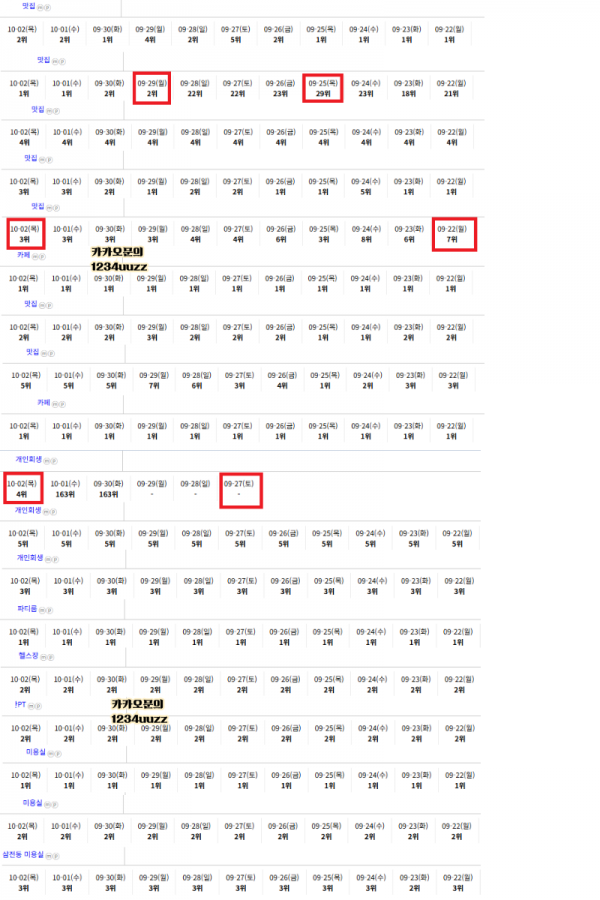Follow the PT keyword link
This screenshot has width=600, height=900.
point(19,705)
